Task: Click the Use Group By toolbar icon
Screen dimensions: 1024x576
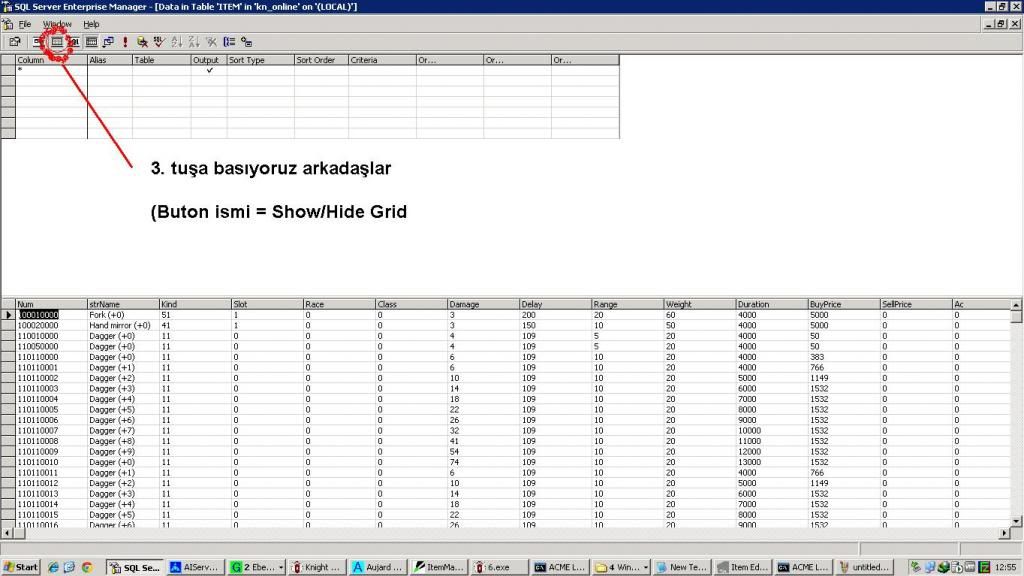Action: (229, 42)
